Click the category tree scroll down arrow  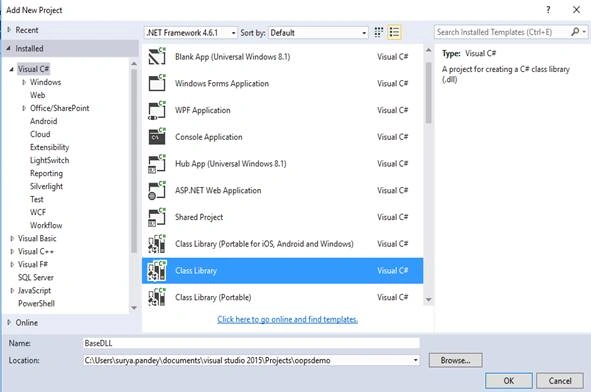(134, 308)
